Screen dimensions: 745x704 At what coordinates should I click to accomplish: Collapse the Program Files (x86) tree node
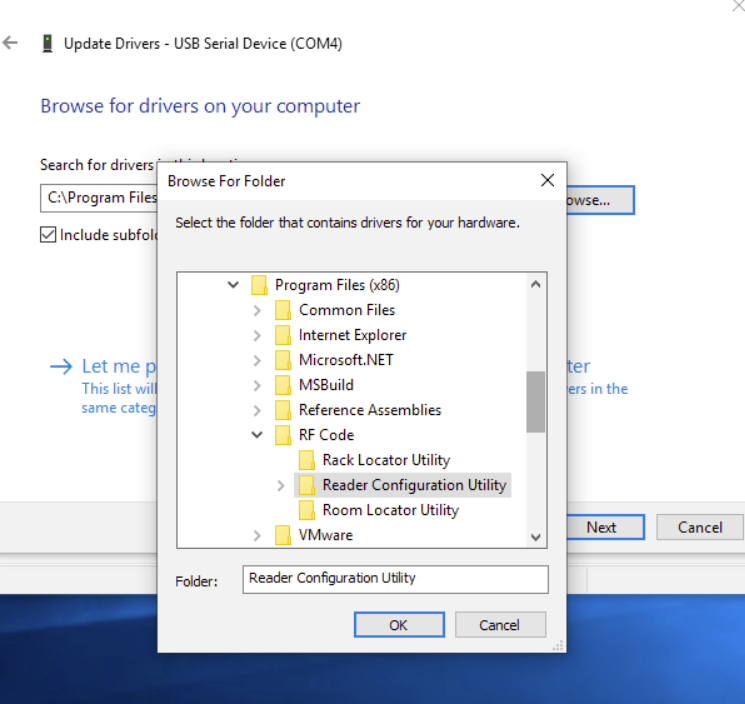point(233,285)
